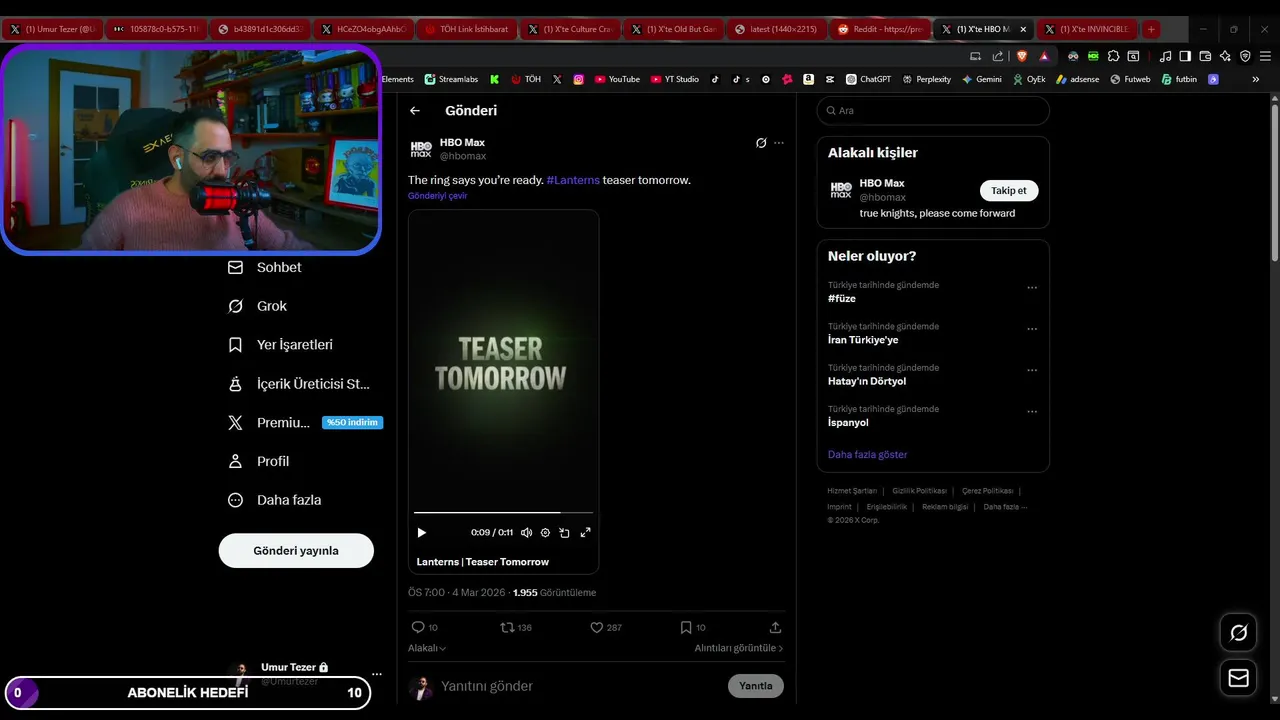Open the Perplexity bookmark

point(926,79)
